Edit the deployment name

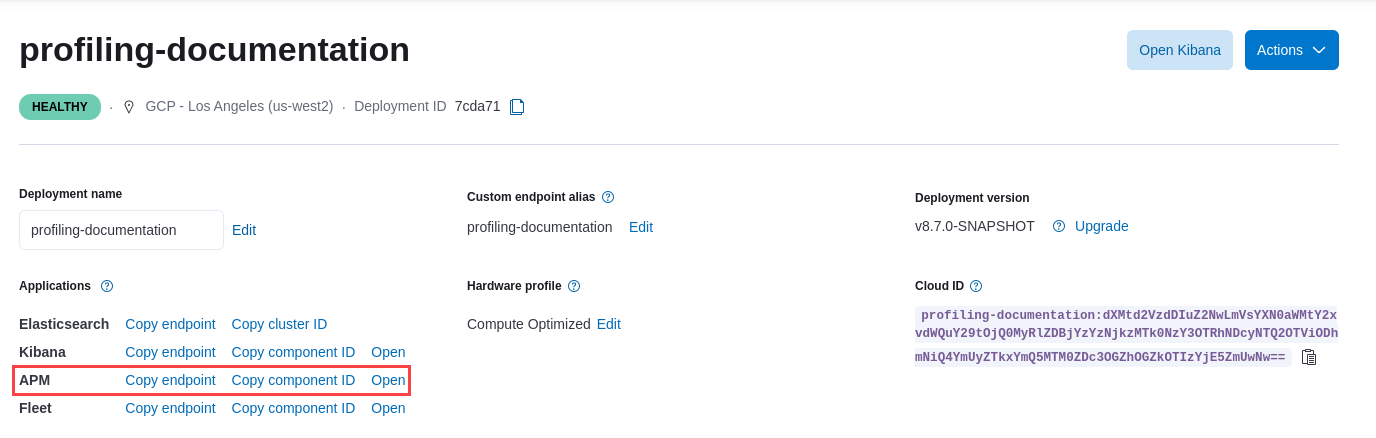click(244, 230)
